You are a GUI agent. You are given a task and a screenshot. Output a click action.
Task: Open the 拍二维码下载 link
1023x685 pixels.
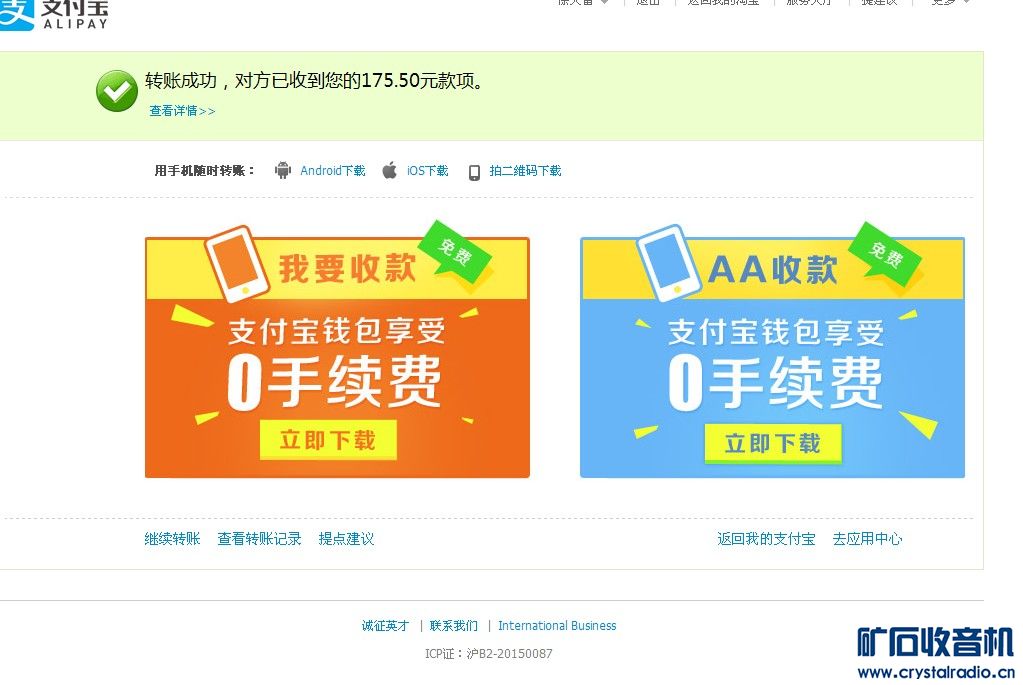[525, 170]
